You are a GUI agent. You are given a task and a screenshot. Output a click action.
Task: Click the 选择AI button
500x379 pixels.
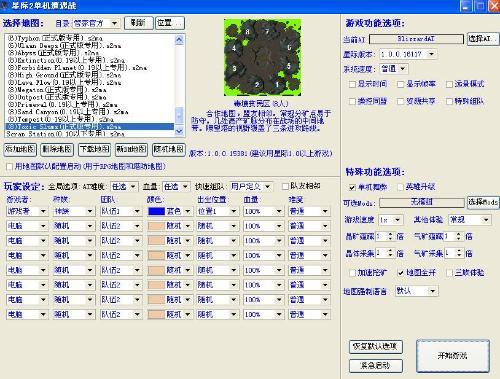tap(482, 39)
